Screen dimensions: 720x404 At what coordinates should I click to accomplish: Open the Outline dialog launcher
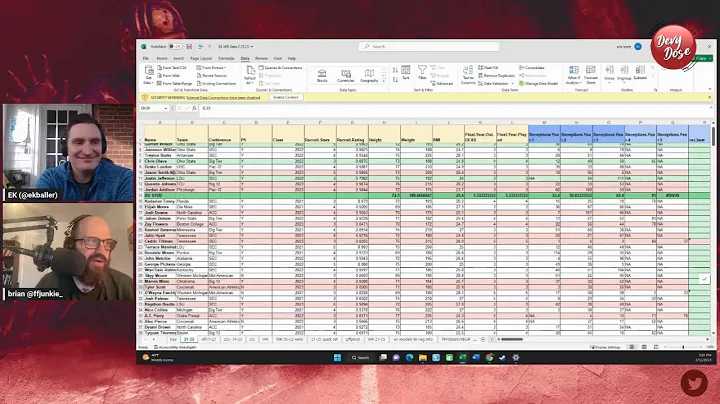(655, 90)
